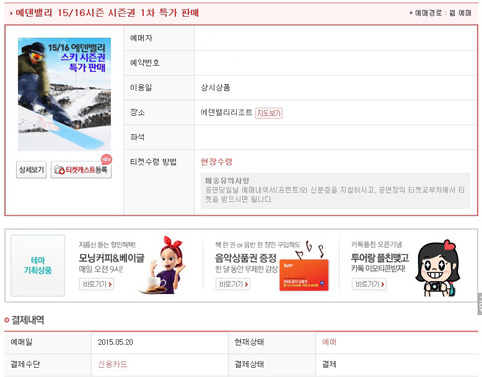
Task: Click the 예매경로 : 웹 예매 text
Action: click(x=440, y=13)
